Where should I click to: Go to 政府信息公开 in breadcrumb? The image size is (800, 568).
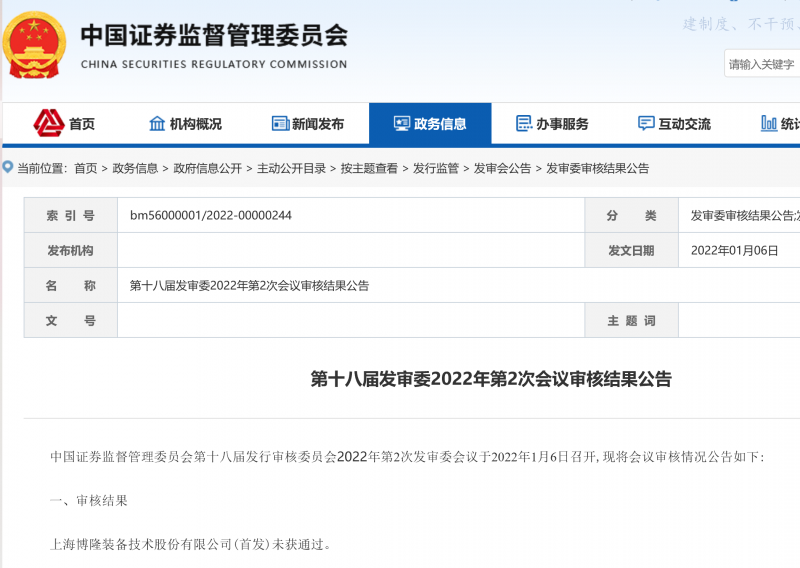[x=208, y=168]
